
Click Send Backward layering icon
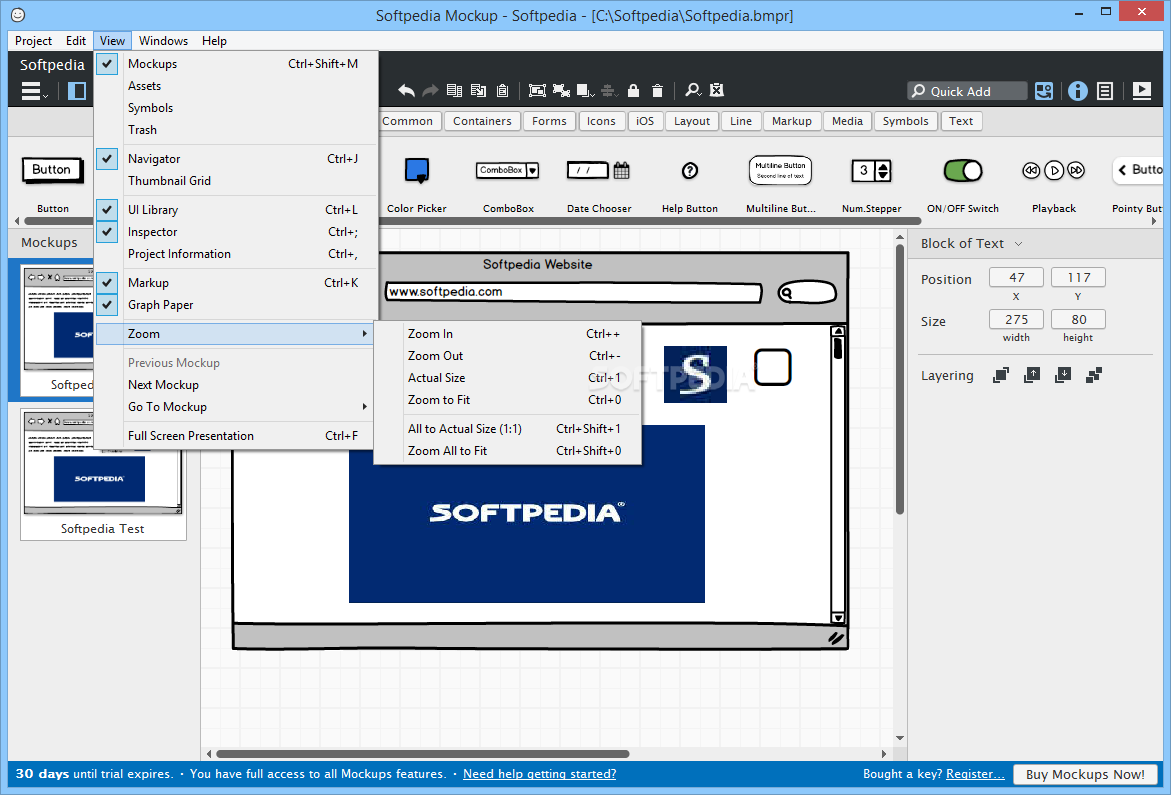coord(1063,375)
